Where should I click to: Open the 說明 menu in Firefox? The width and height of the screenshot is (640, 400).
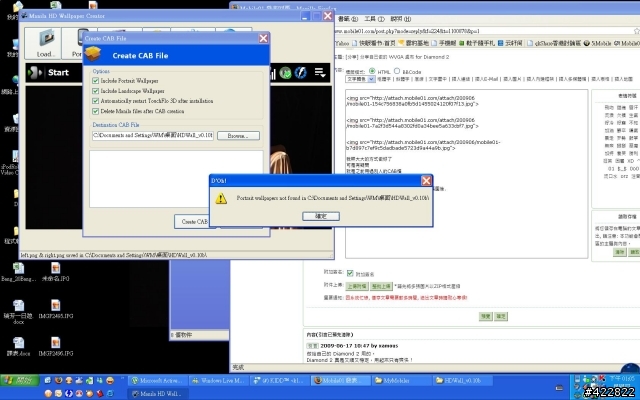click(x=400, y=19)
